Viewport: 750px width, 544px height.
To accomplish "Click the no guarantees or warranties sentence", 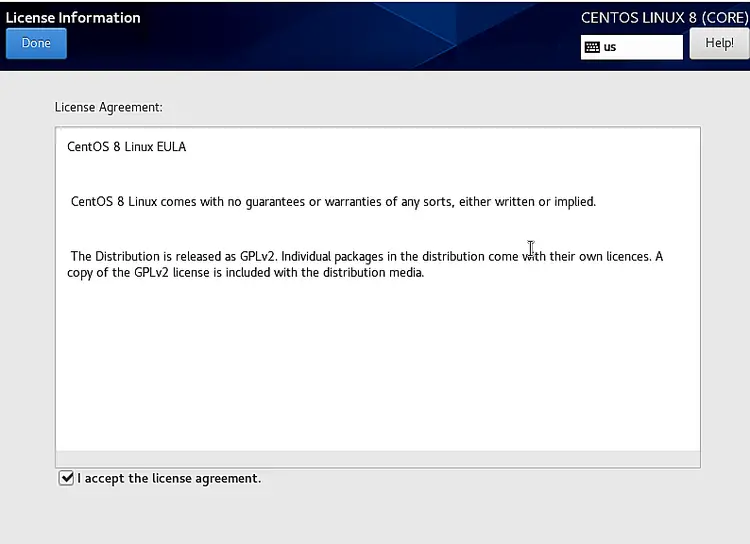I will pos(333,202).
